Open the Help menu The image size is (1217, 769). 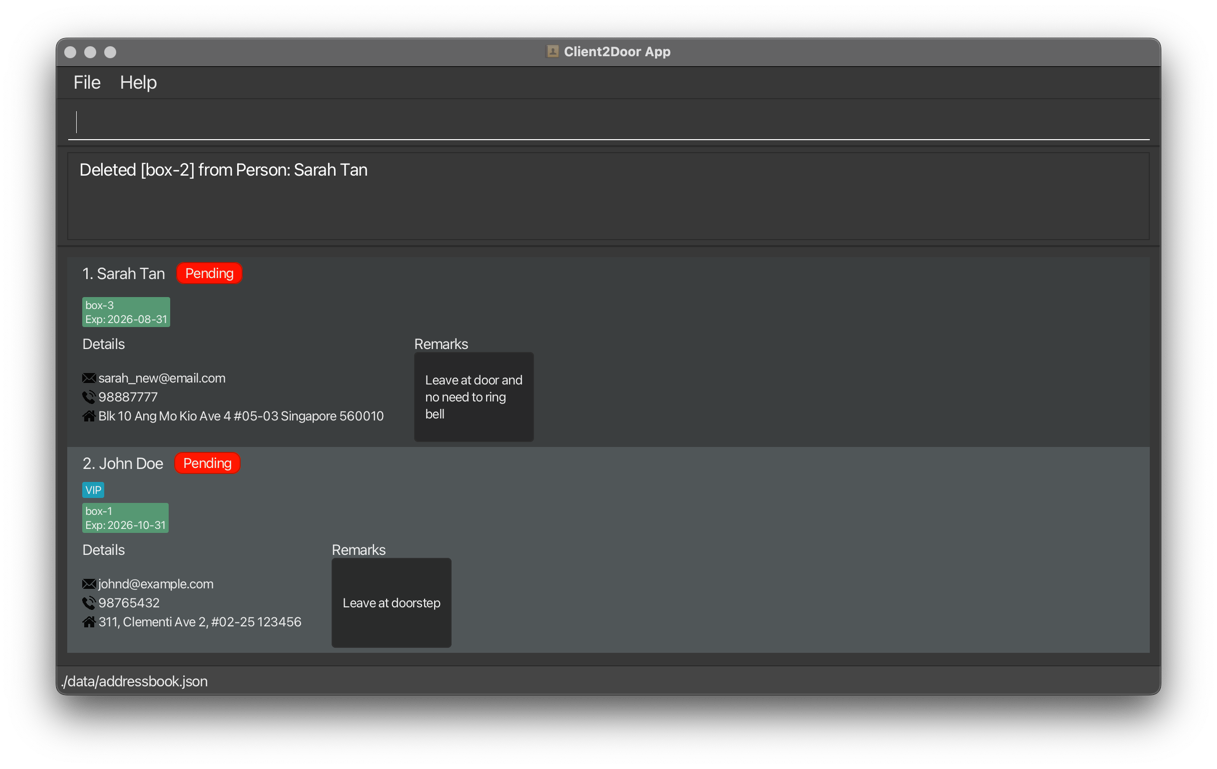138,83
